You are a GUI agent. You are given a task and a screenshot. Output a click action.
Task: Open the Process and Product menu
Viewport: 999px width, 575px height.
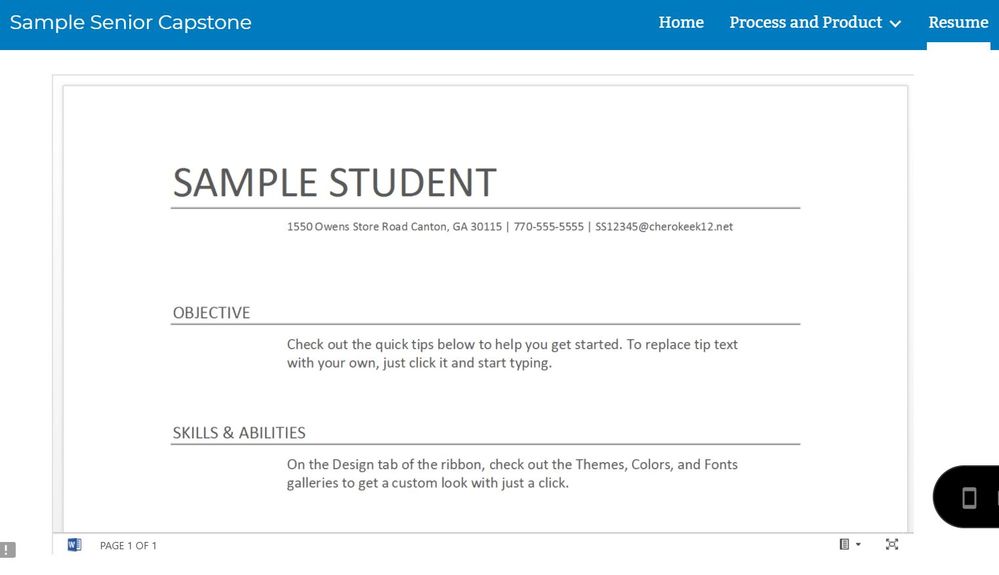pyautogui.click(x=805, y=22)
